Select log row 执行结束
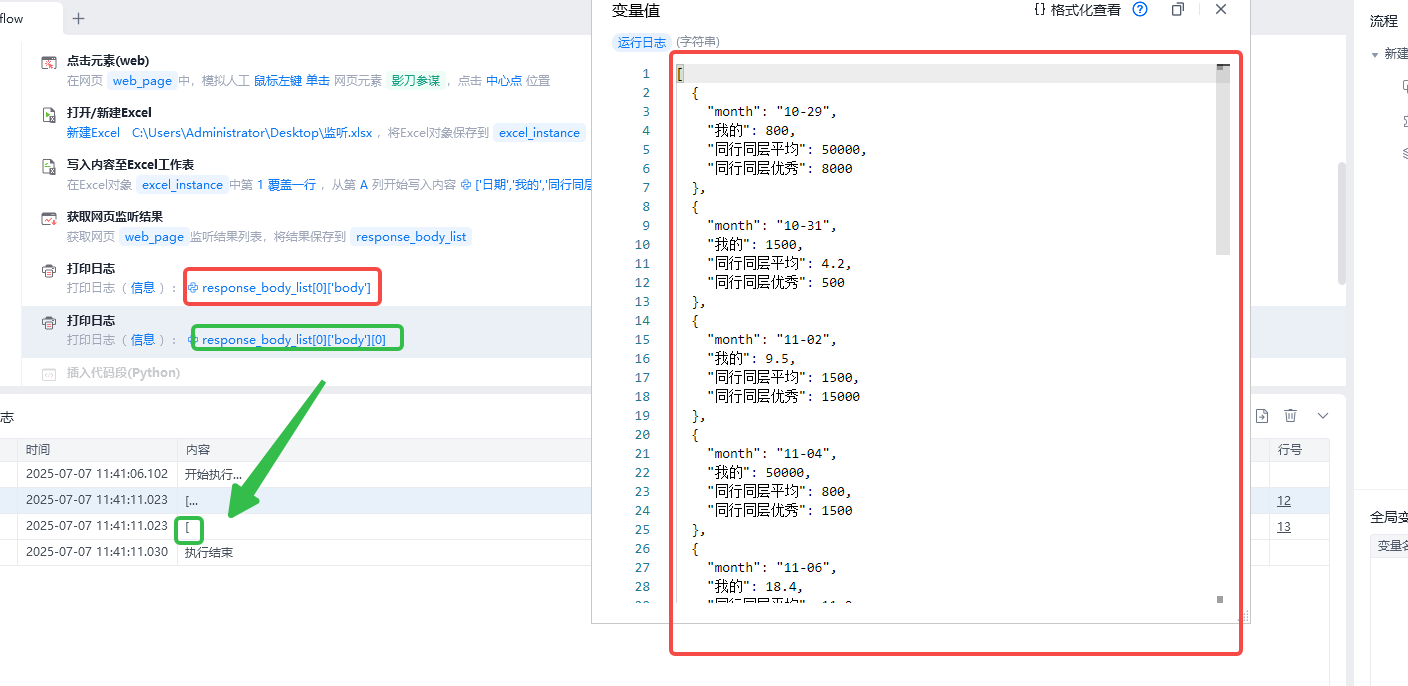 [665, 553]
